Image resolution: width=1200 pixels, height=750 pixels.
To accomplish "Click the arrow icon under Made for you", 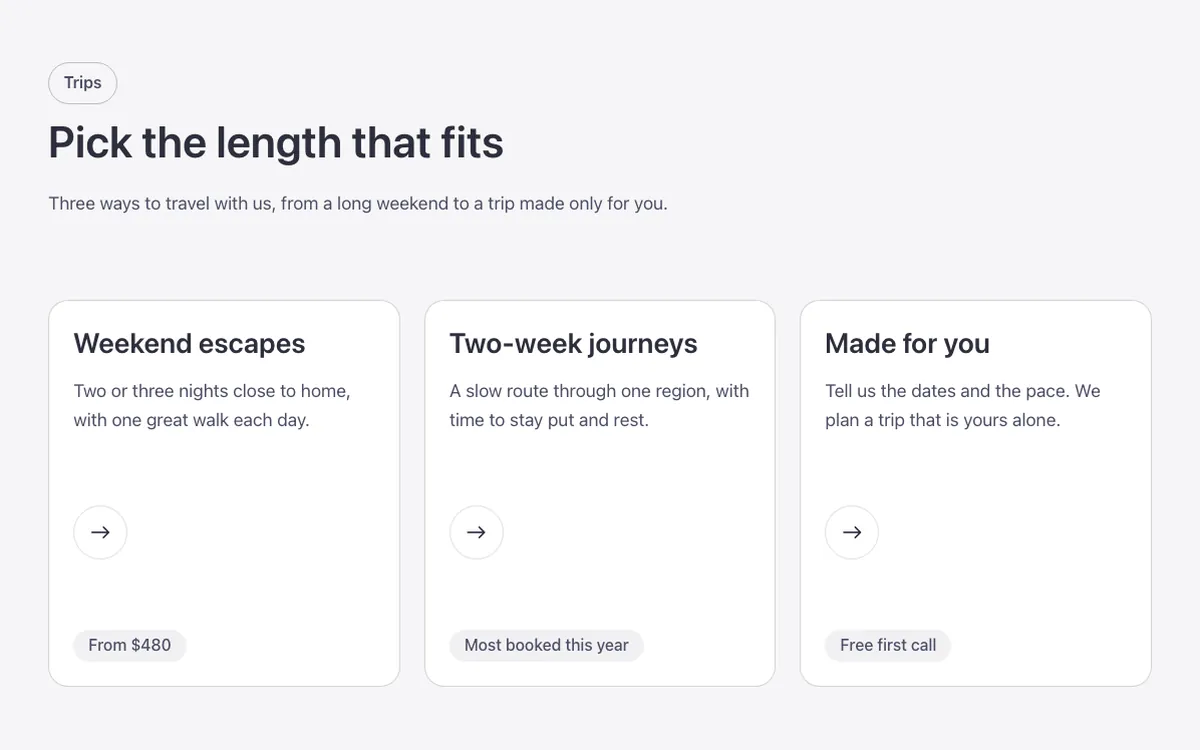I will tap(852, 532).
